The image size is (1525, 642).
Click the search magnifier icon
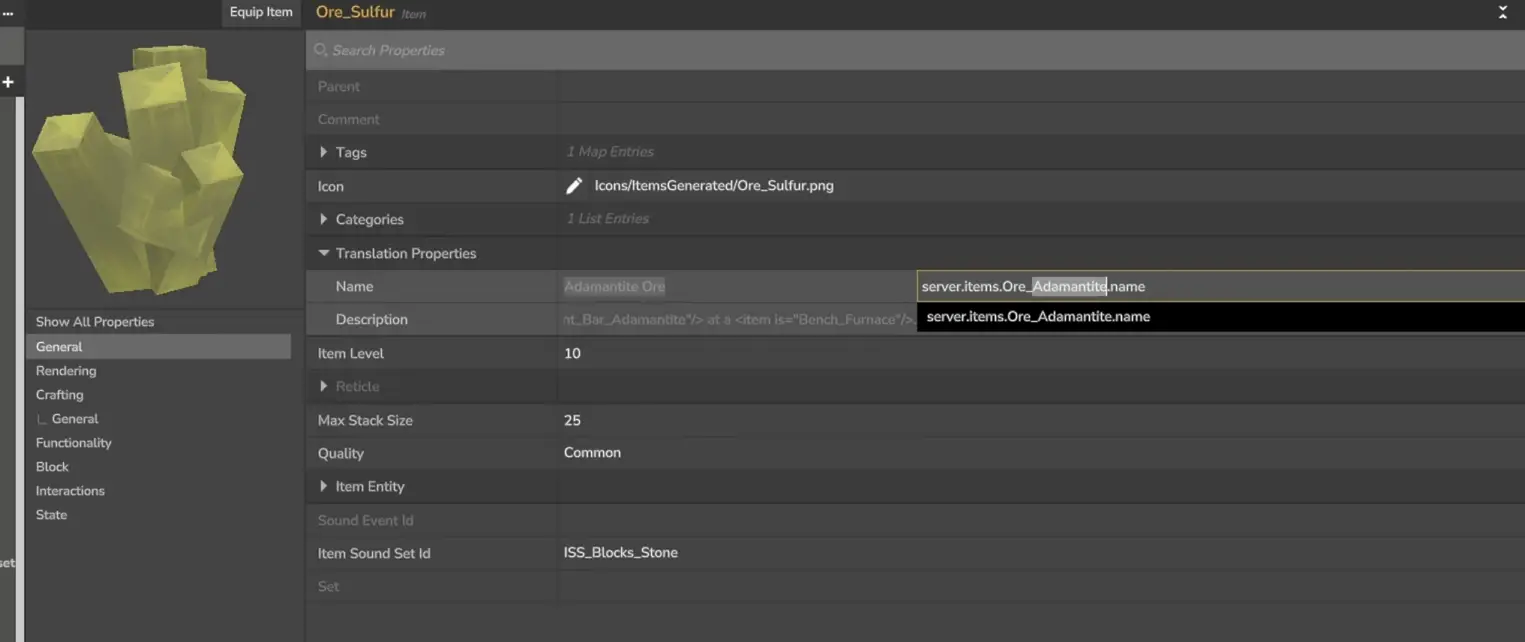pos(321,50)
